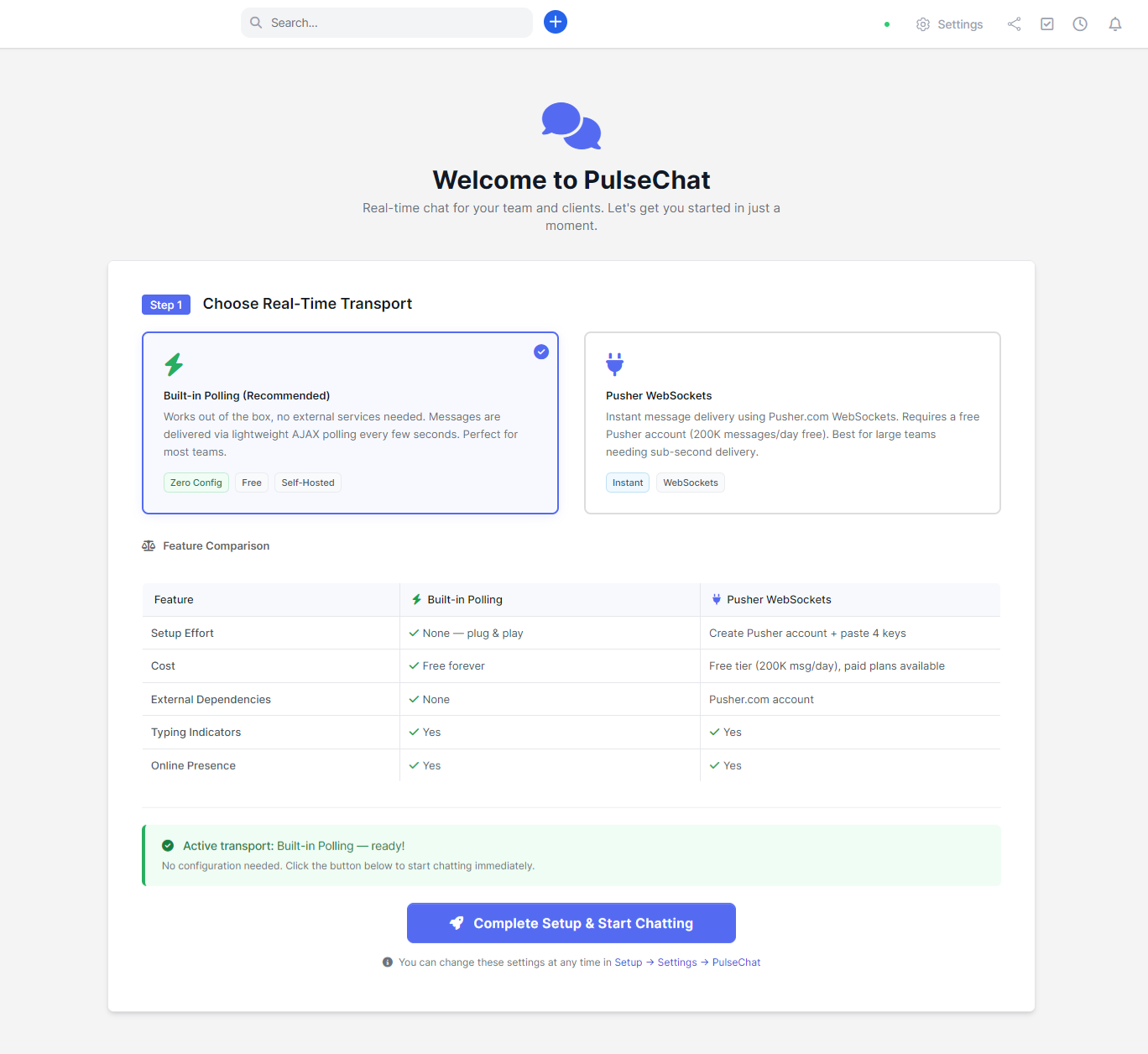
Task: Click the tasks checkbox icon in the top bar
Action: click(x=1046, y=23)
